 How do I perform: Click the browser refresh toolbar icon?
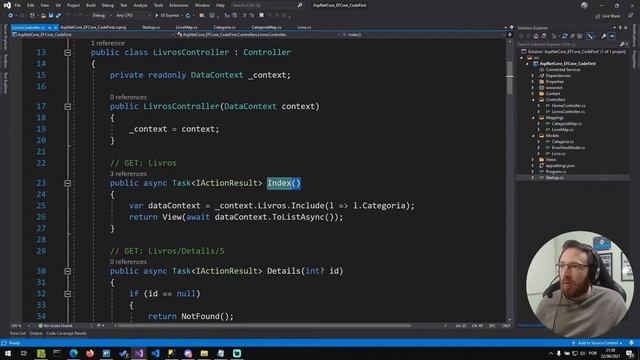[x=188, y=16]
